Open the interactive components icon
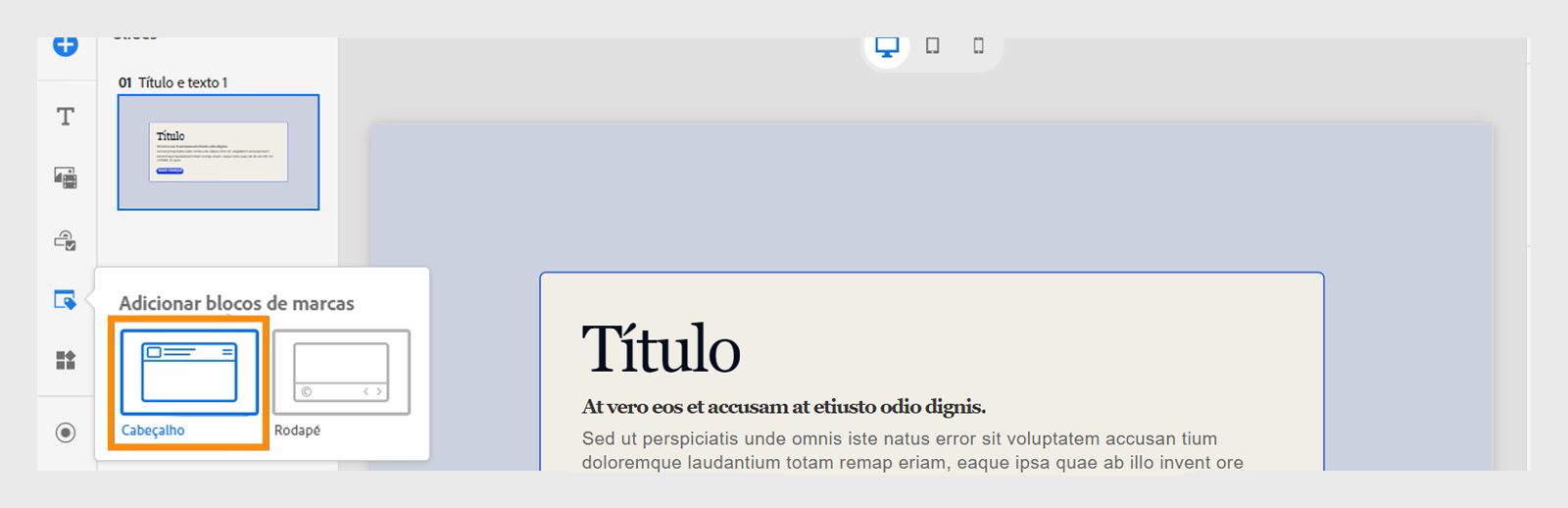 pyautogui.click(x=66, y=240)
